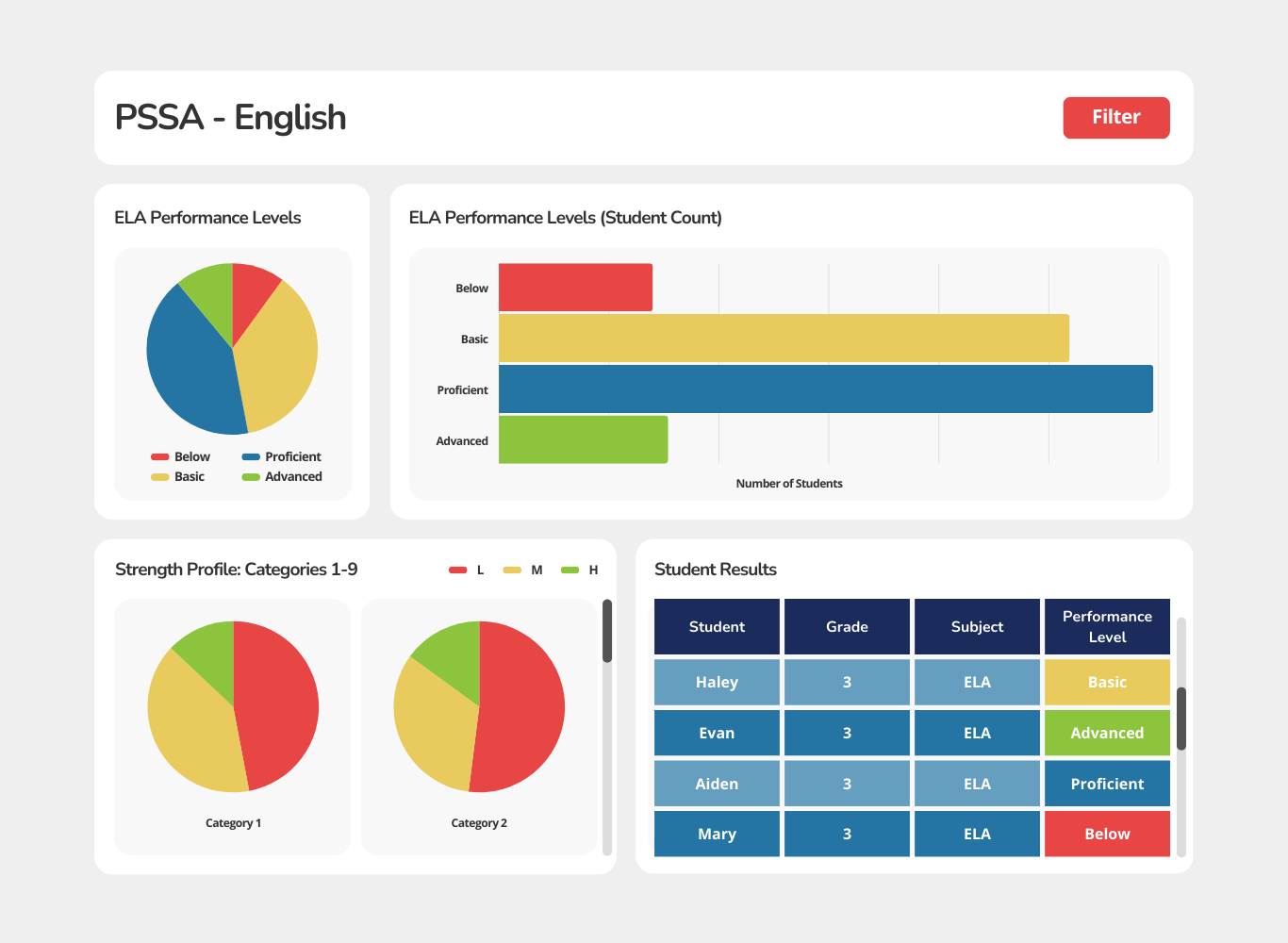Click the Proficient axis label in bar chart
Image resolution: width=1288 pixels, height=943 pixels.
pos(462,390)
